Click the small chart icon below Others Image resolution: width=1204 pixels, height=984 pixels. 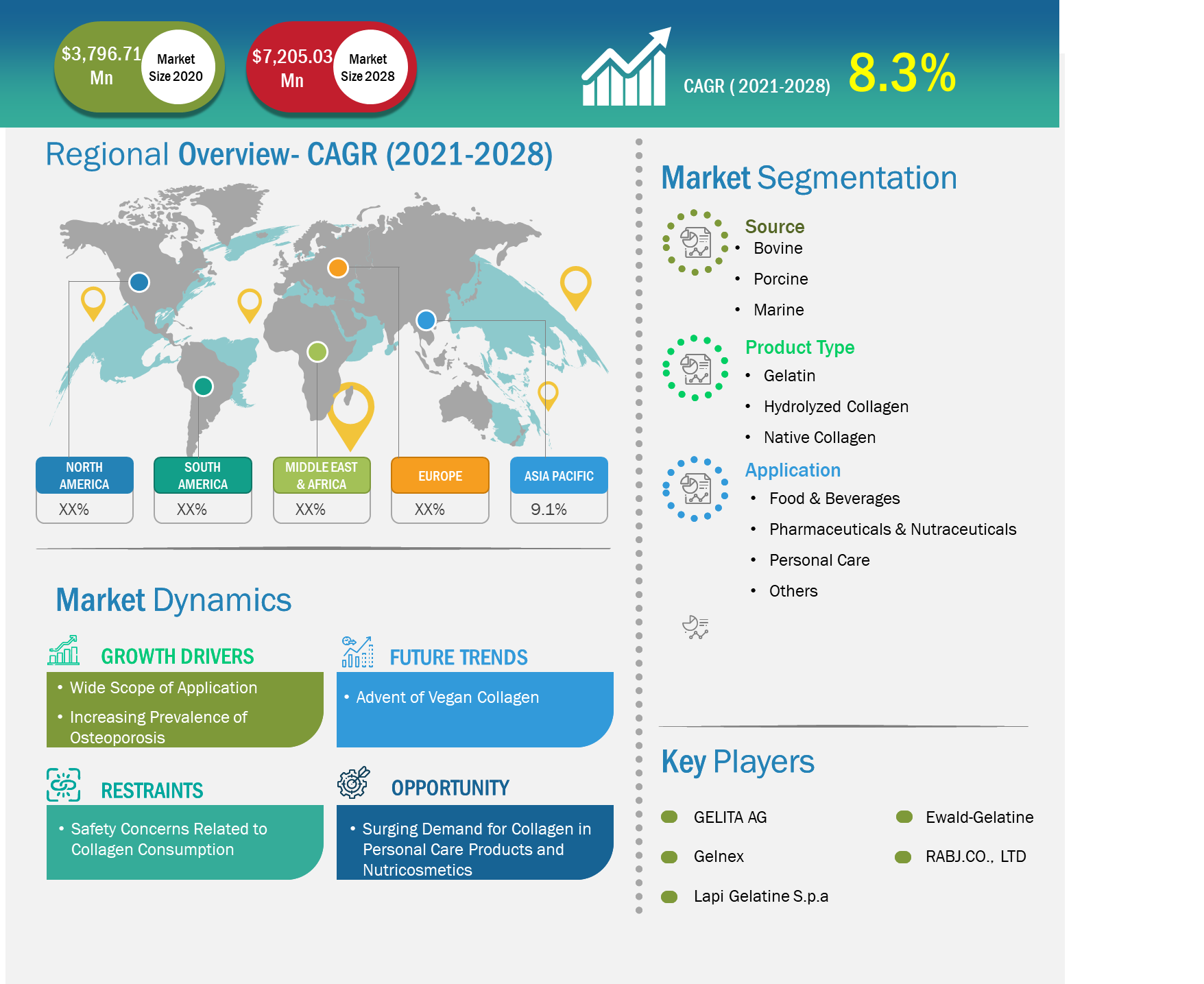[x=695, y=627]
